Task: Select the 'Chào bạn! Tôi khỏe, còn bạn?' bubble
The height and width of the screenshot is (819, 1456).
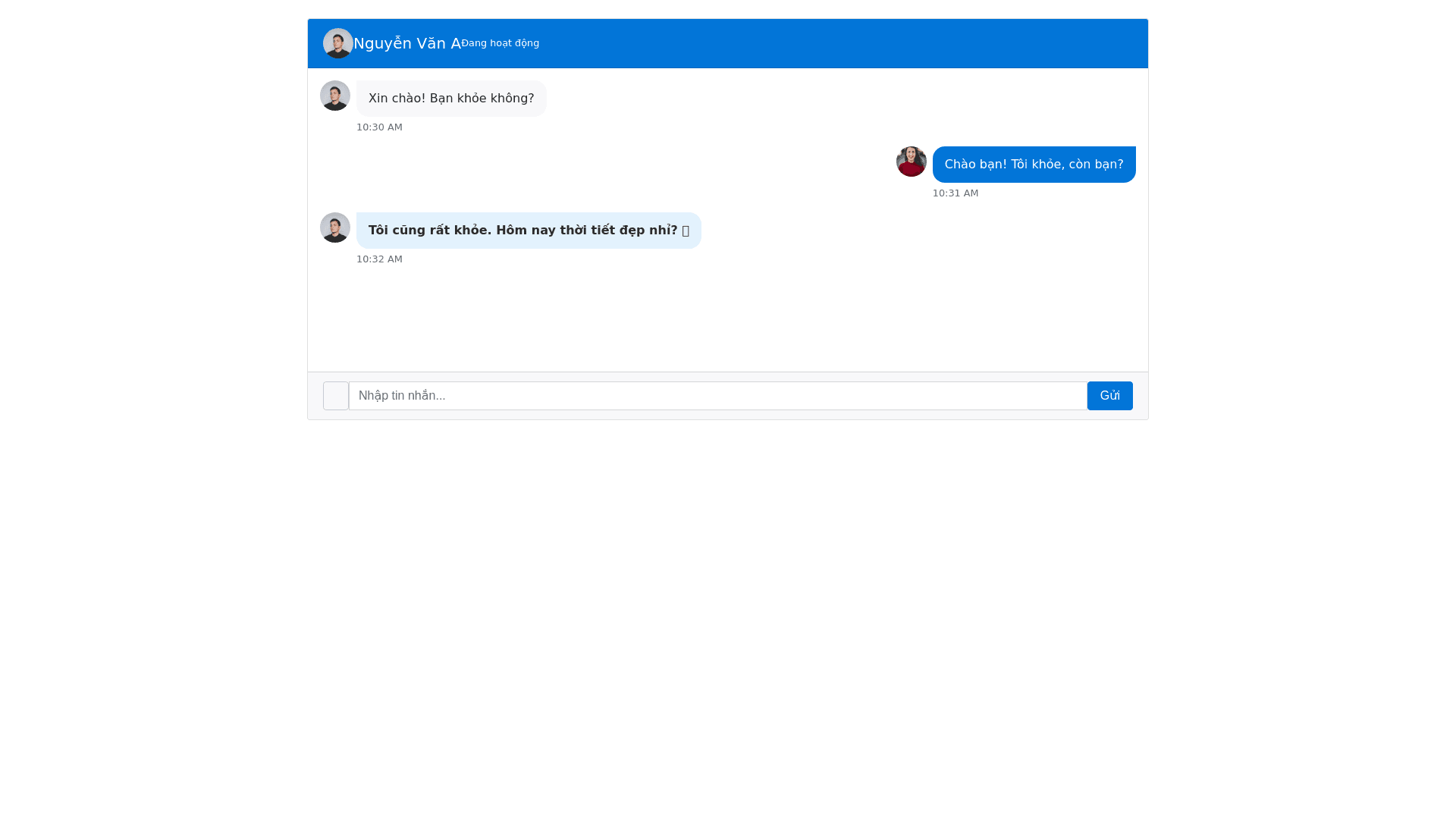Action: pos(1033,165)
